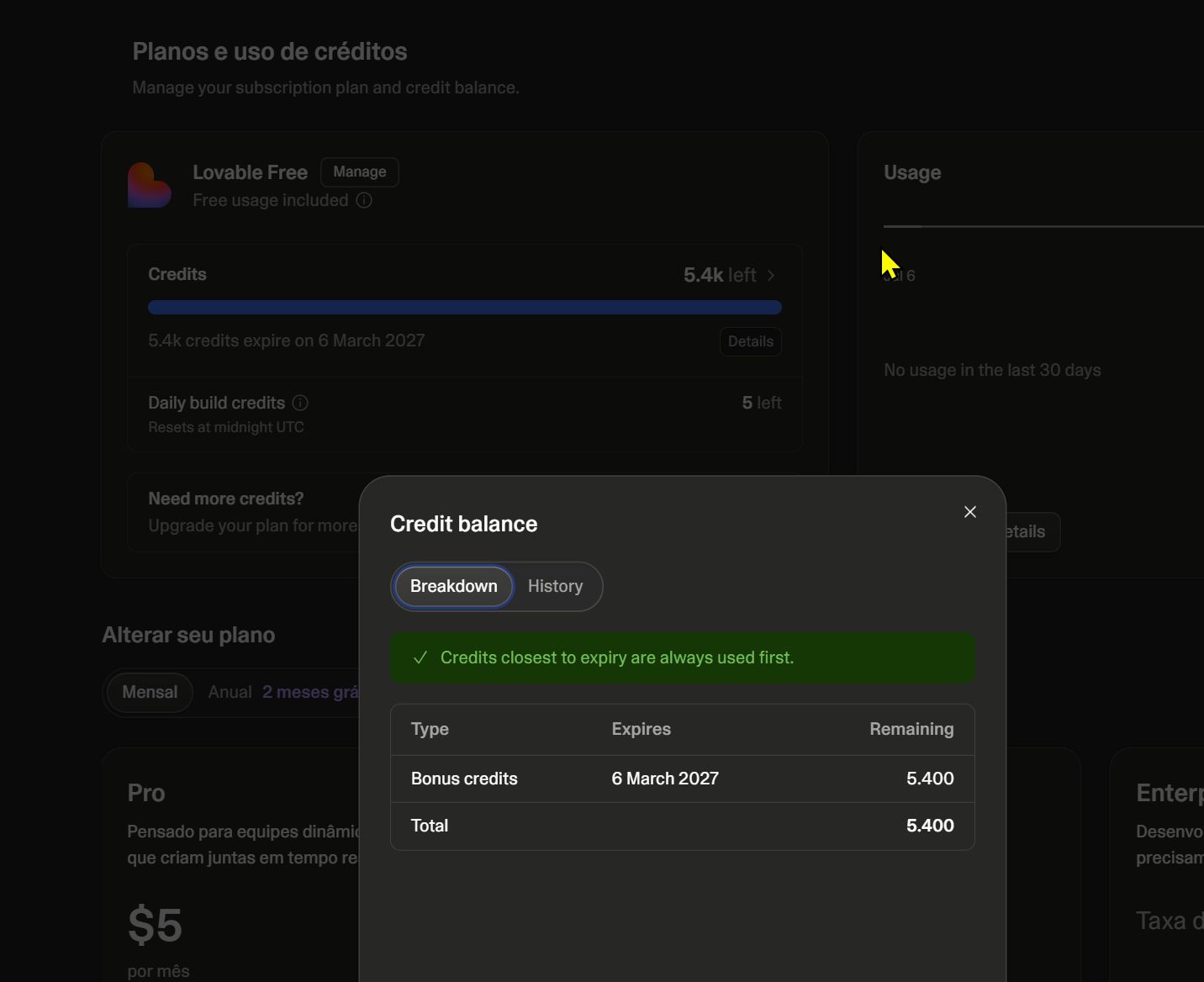The width and height of the screenshot is (1204, 982).
Task: Click the '5.4k credits expire on 6 March 2027' text
Action: 287,341
